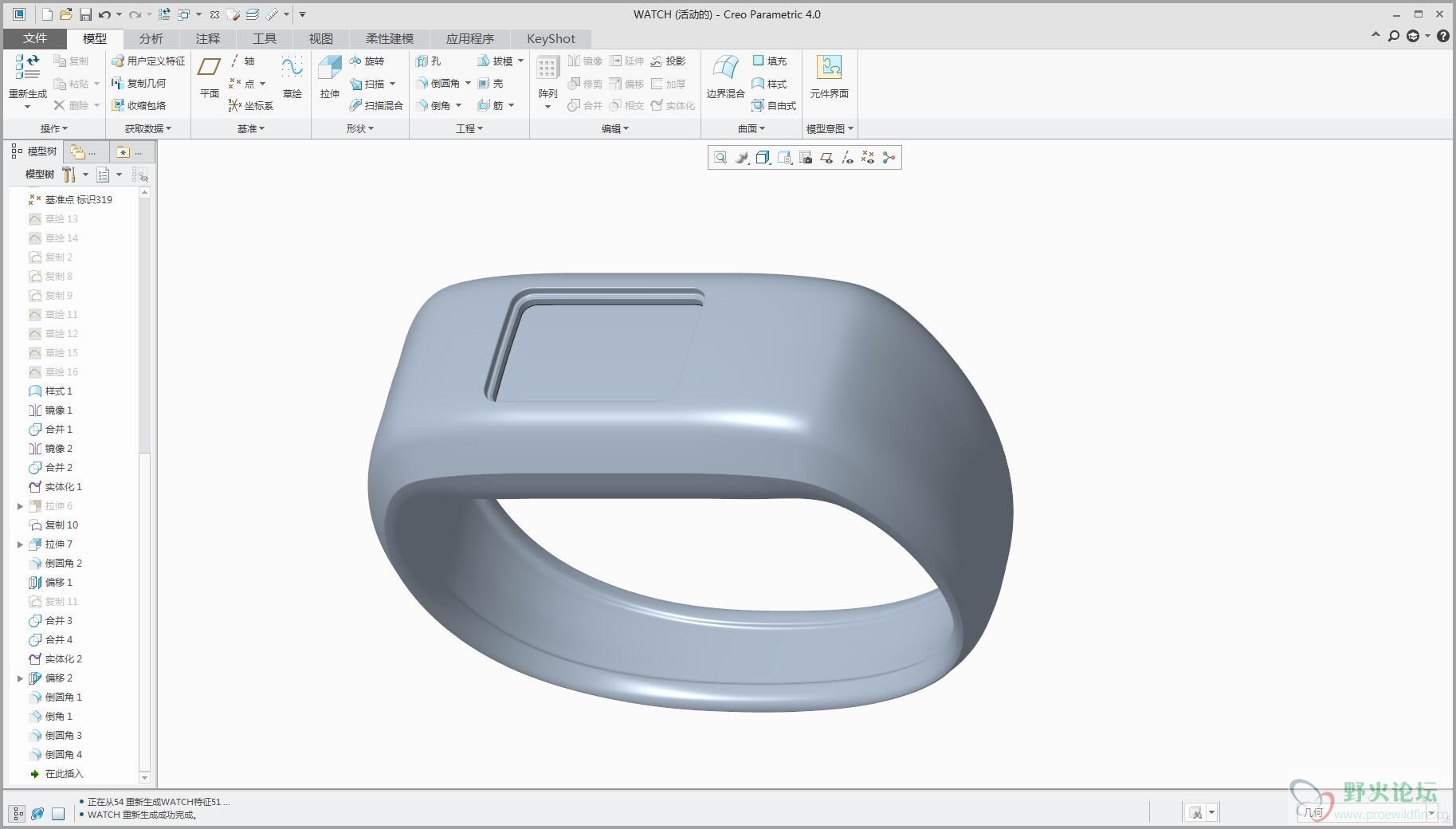Toggle the navigator panel icon in status bar
Viewport: 1456px width, 829px height.
[x=18, y=814]
